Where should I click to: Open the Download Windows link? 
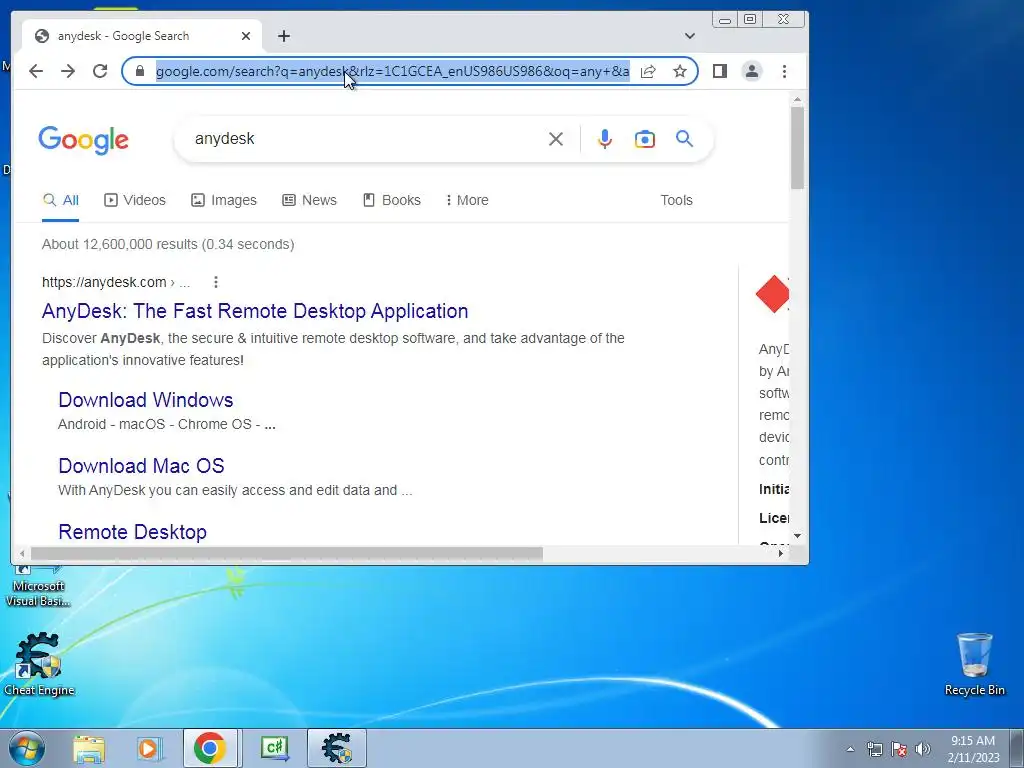[146, 400]
